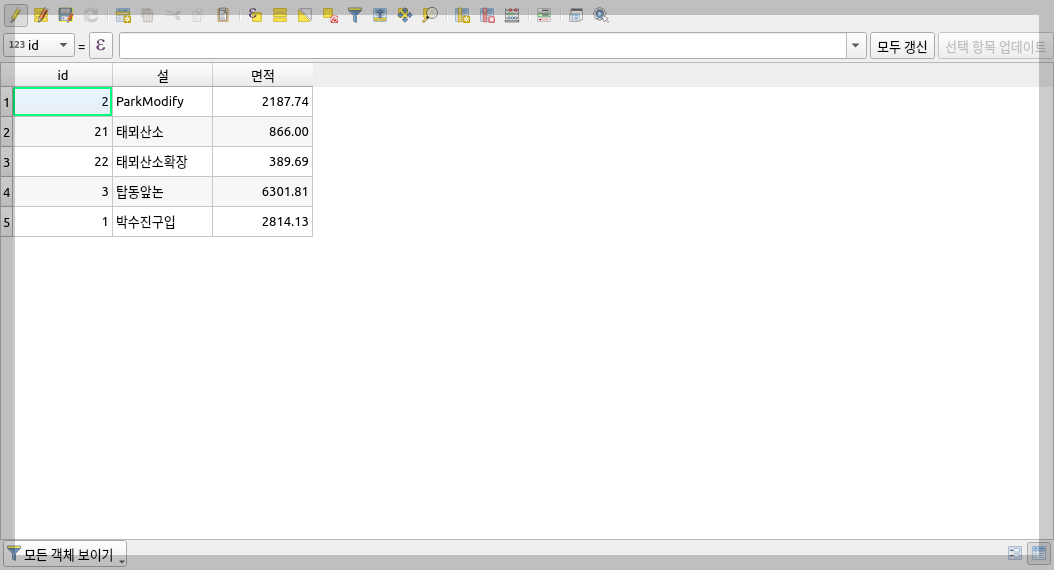Click the area cell 6301.81
1054x570 pixels.
click(x=262, y=192)
